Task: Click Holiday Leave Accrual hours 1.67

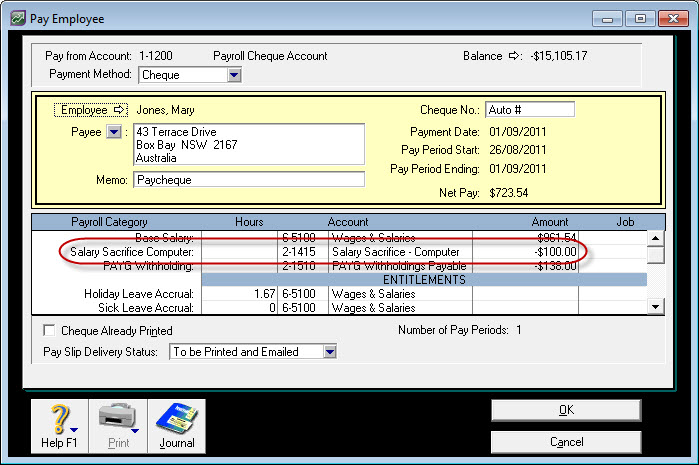Action: click(264, 294)
